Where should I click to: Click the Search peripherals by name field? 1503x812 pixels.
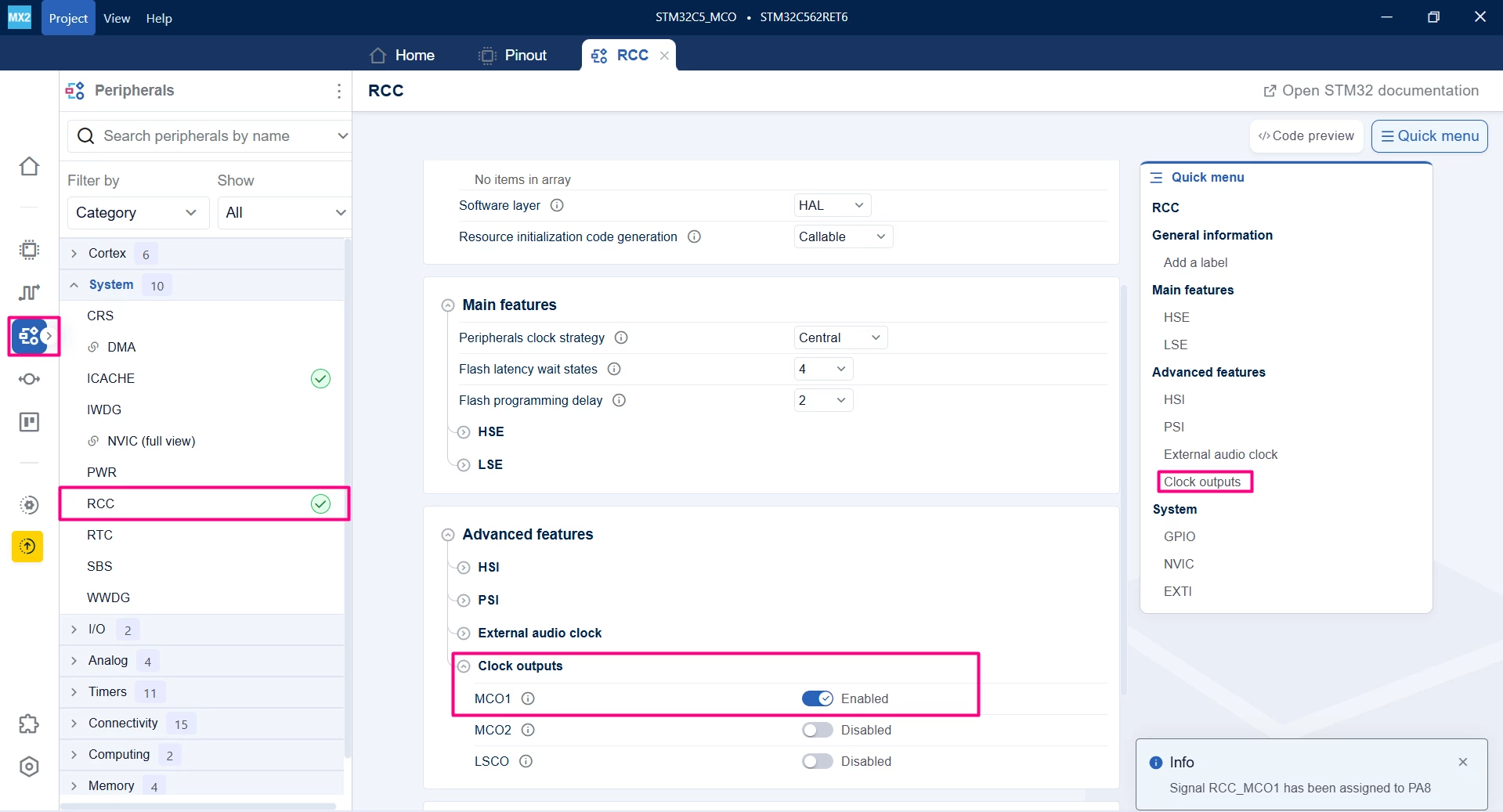(209, 136)
